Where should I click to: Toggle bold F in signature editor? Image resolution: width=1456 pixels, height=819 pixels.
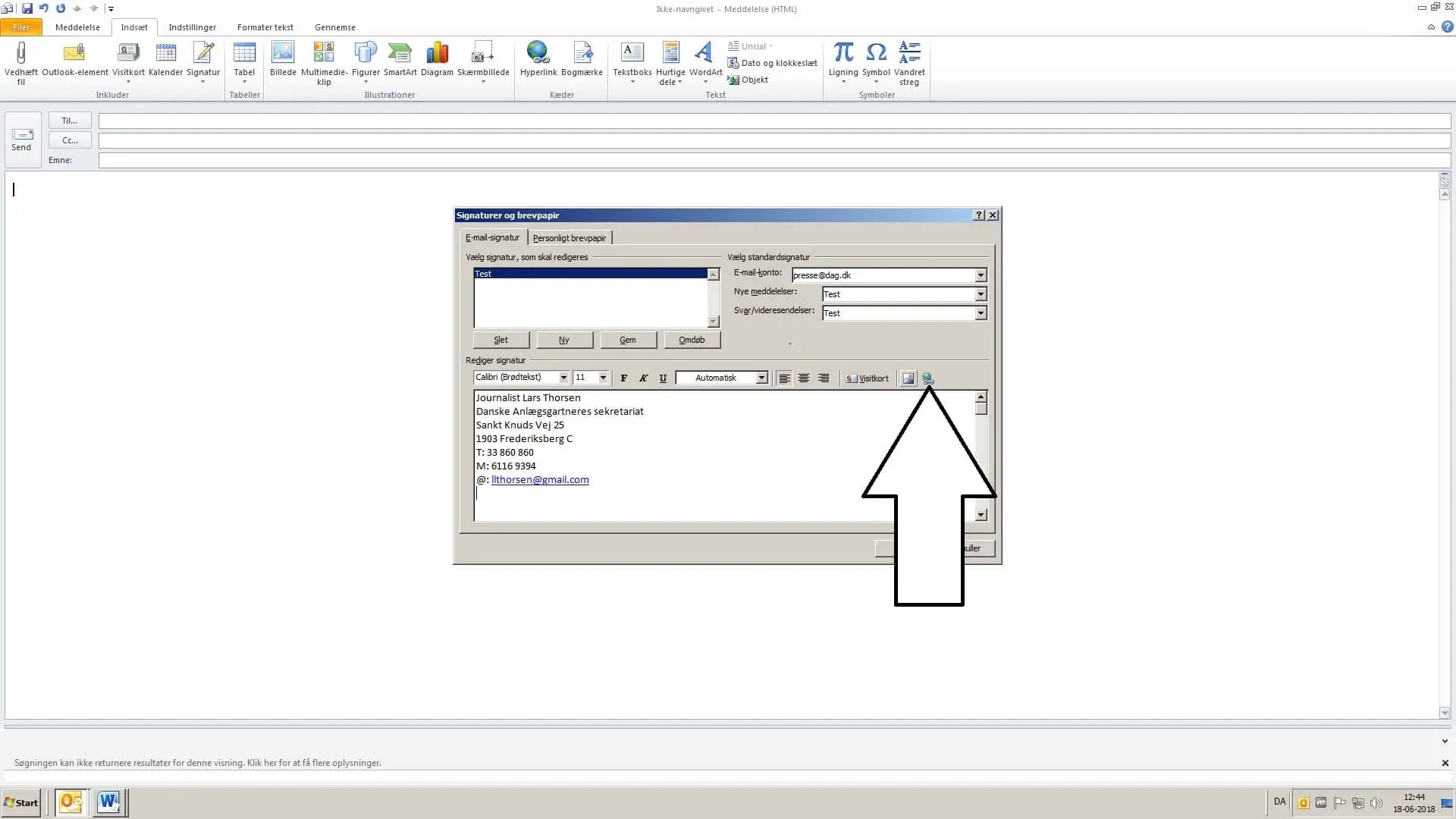624,378
